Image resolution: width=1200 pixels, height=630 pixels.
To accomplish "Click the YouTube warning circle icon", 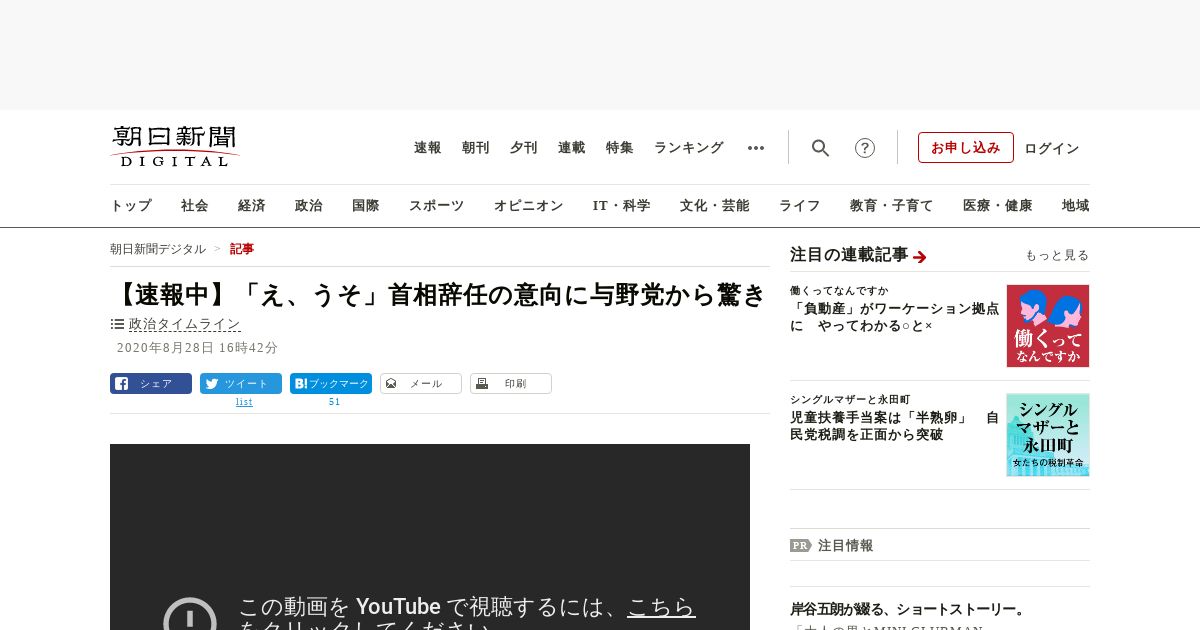I will pyautogui.click(x=190, y=615).
